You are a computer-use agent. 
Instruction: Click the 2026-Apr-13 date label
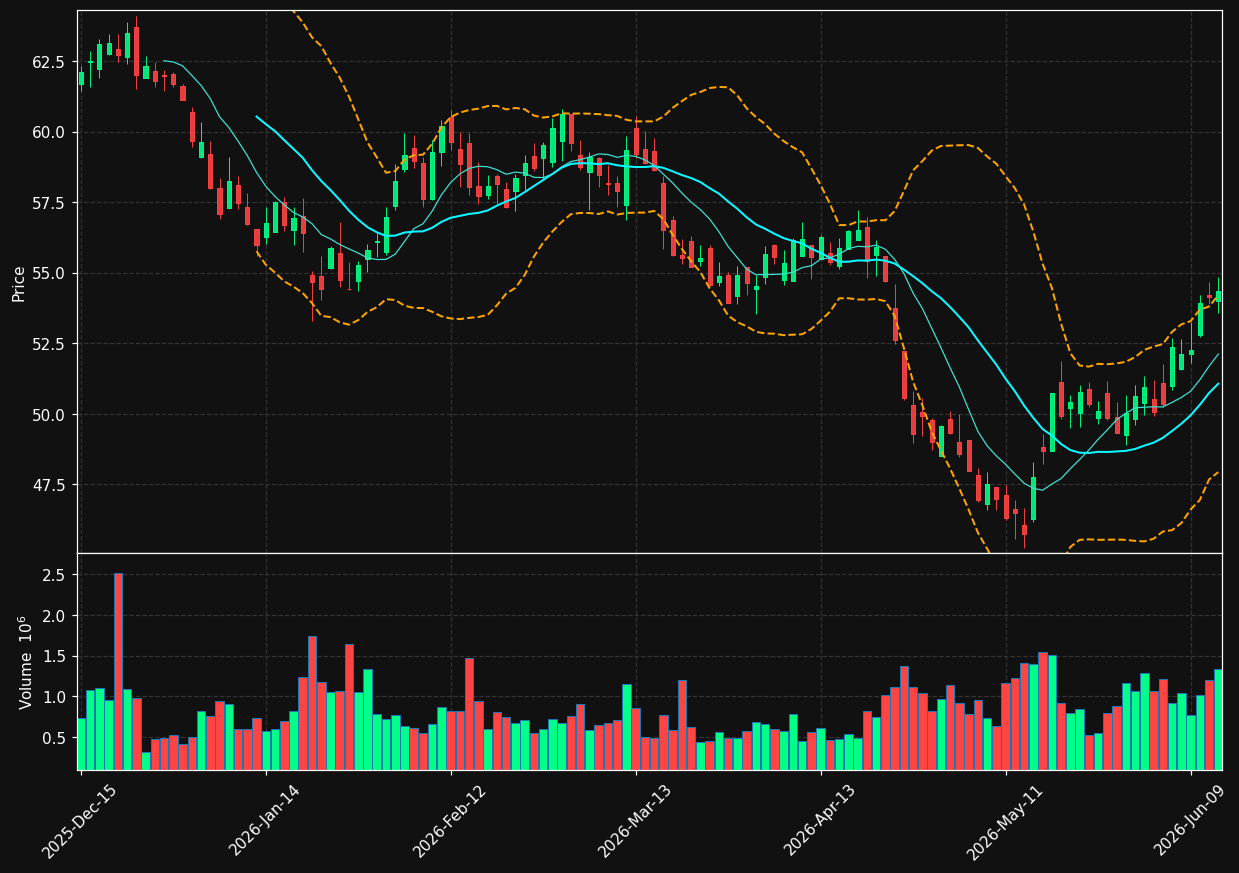pos(820,820)
